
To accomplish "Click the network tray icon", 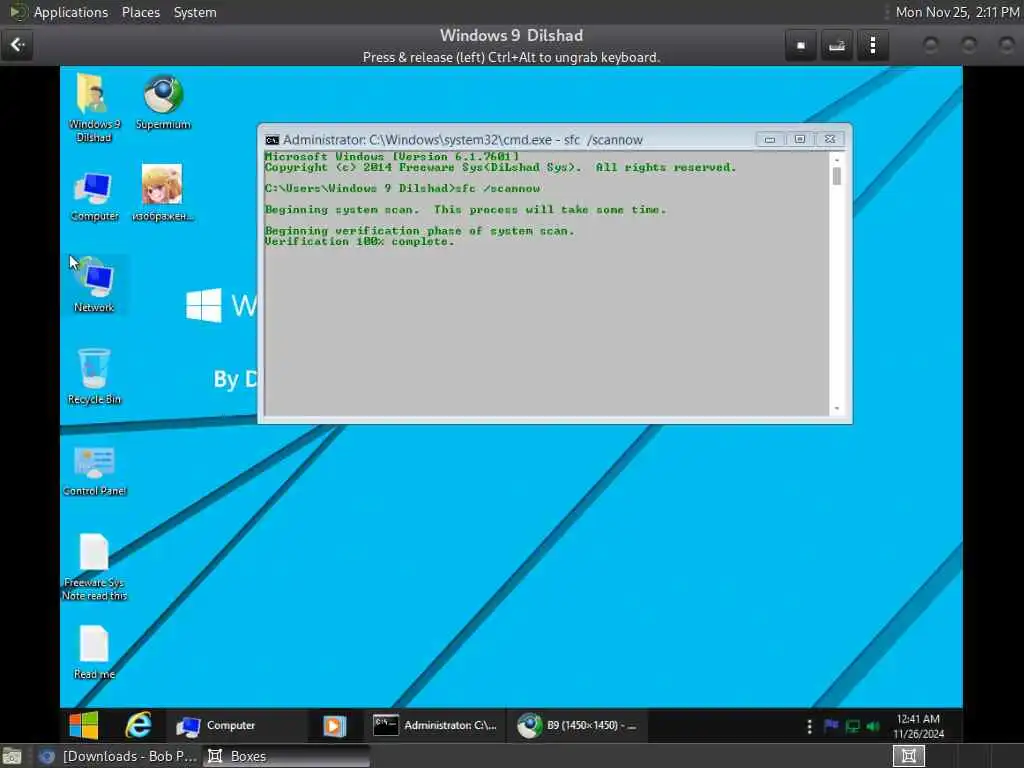I will (852, 726).
